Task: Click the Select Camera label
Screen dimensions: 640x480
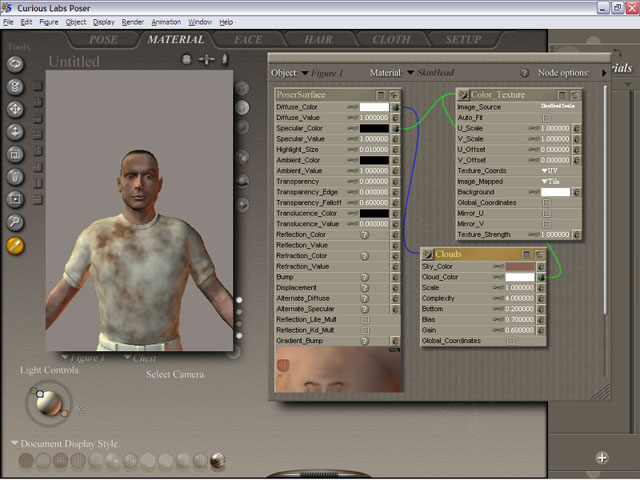Action: pos(175,375)
